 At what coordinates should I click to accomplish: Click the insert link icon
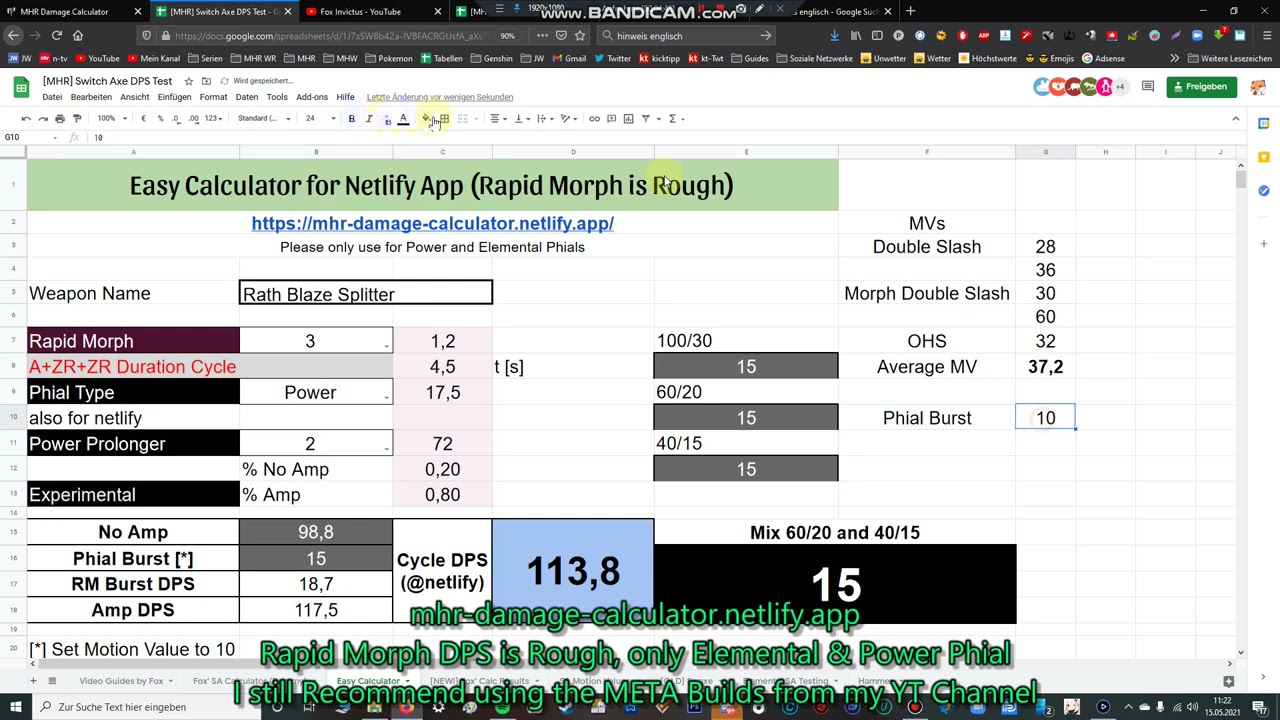point(594,119)
